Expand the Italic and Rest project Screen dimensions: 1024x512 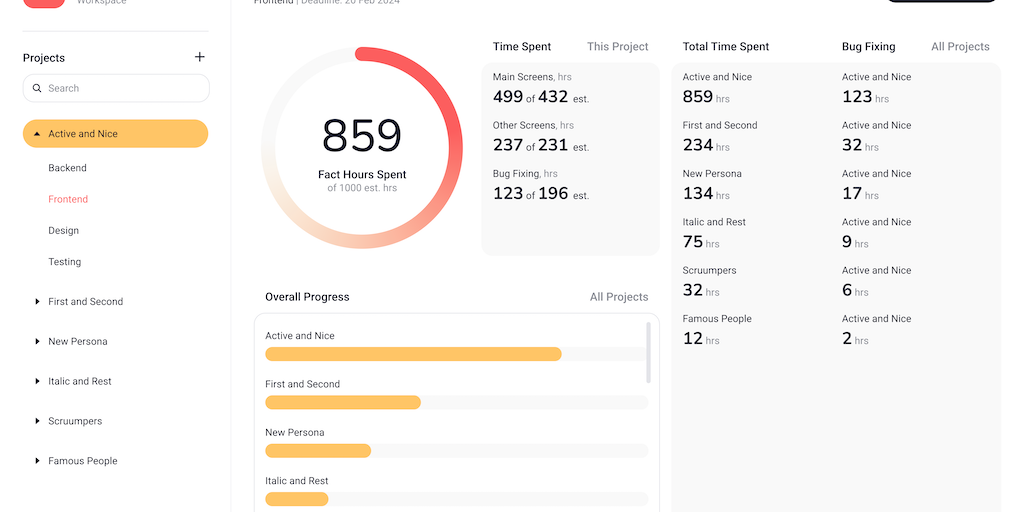pyautogui.click(x=37, y=381)
